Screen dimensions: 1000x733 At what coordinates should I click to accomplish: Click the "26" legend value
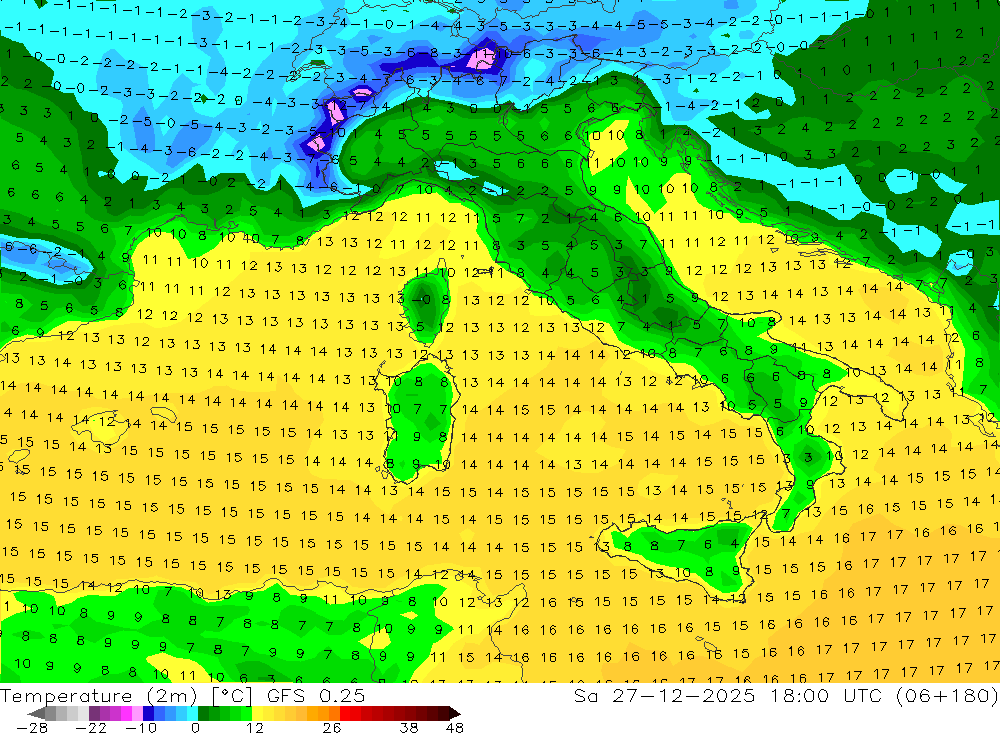(x=331, y=728)
